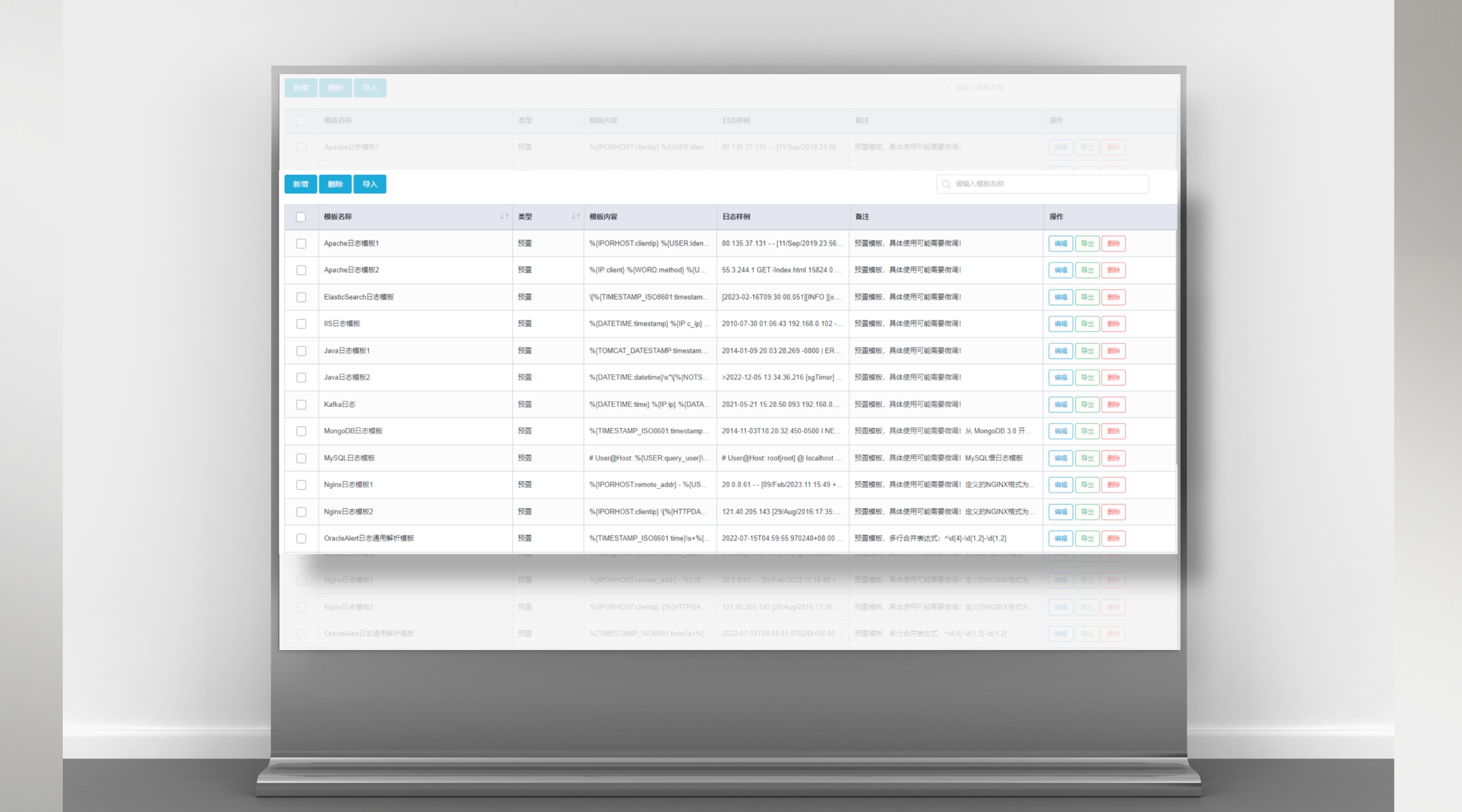Viewport: 1462px width, 812px height.
Task: Toggle sort arrows in 模板名称 column header
Action: [x=504, y=217]
